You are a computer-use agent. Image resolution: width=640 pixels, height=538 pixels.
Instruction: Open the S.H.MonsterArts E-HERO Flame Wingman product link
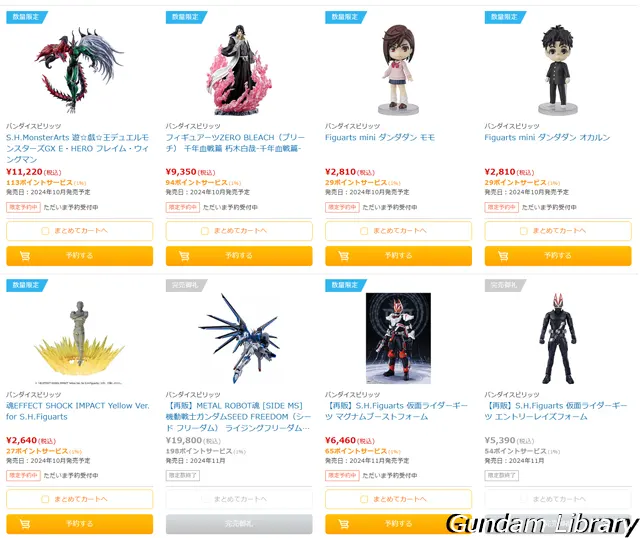[78, 149]
